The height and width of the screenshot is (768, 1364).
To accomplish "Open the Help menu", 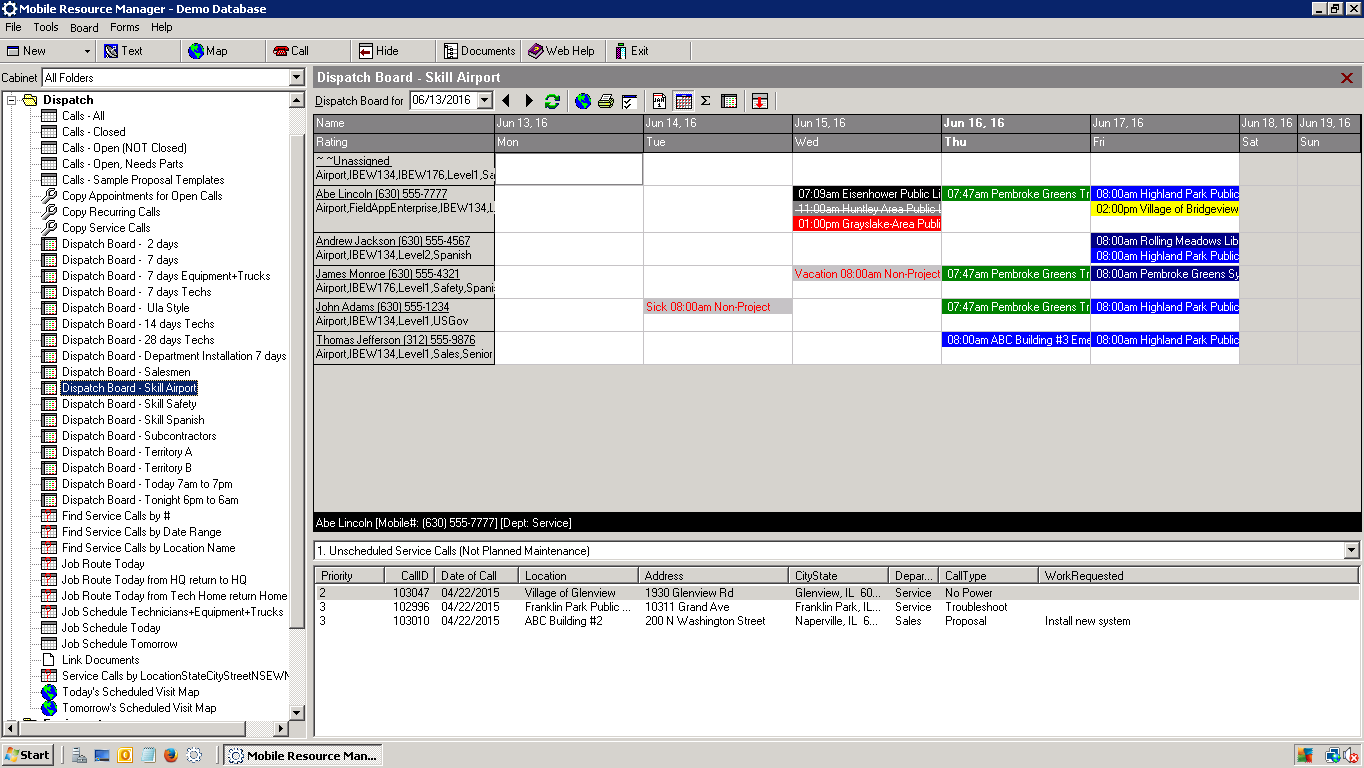I will coord(162,27).
